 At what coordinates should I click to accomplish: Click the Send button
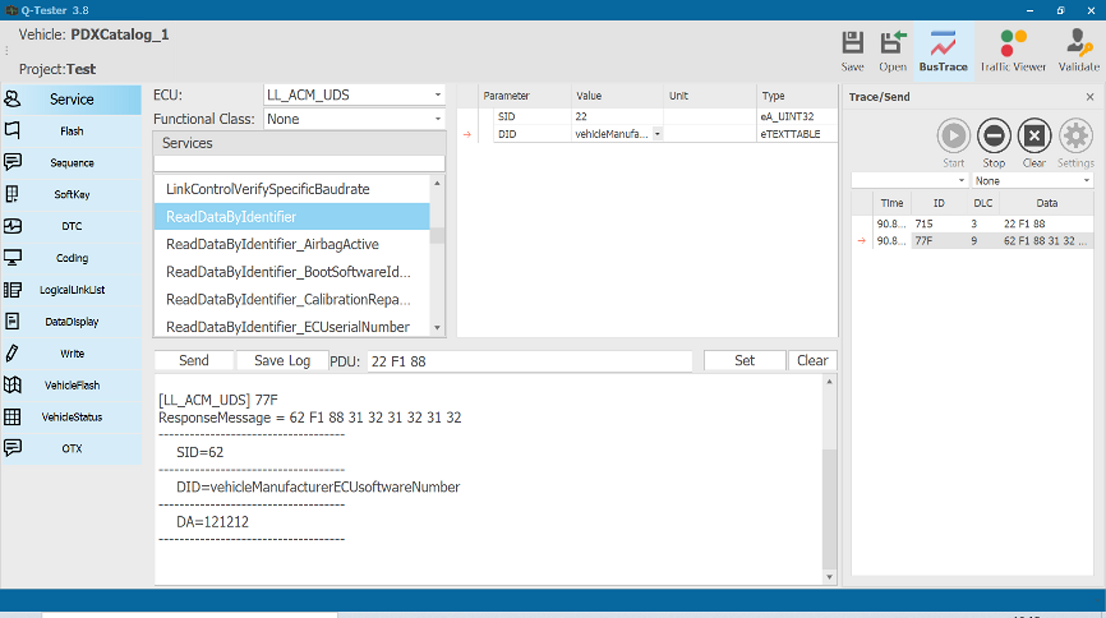point(193,360)
